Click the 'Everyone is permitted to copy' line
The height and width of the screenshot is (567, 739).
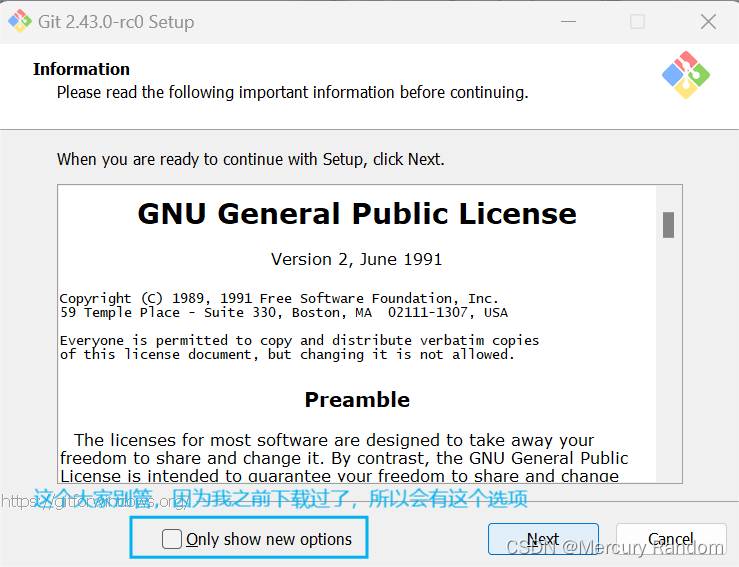pyautogui.click(x=299, y=340)
